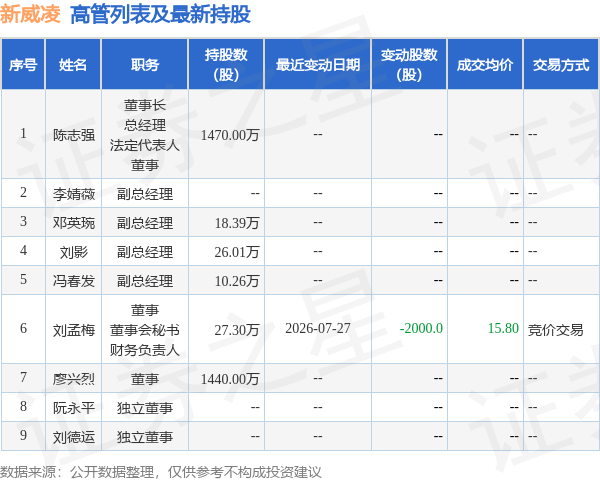This screenshot has height=481, width=600.
Task: Click the 数据来源 disclaimer footer text
Action: pos(161,472)
